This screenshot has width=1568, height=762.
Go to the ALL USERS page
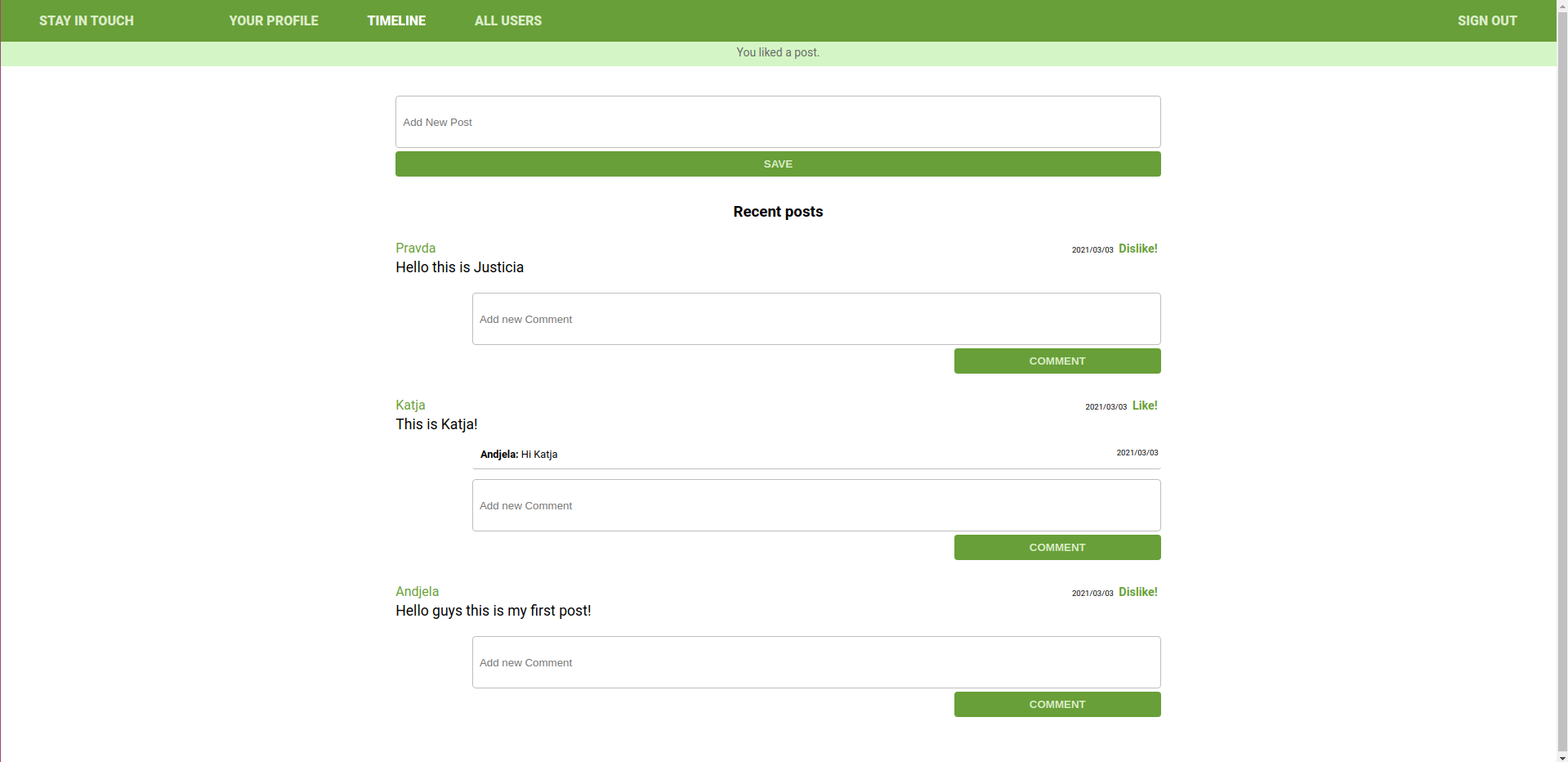(507, 20)
